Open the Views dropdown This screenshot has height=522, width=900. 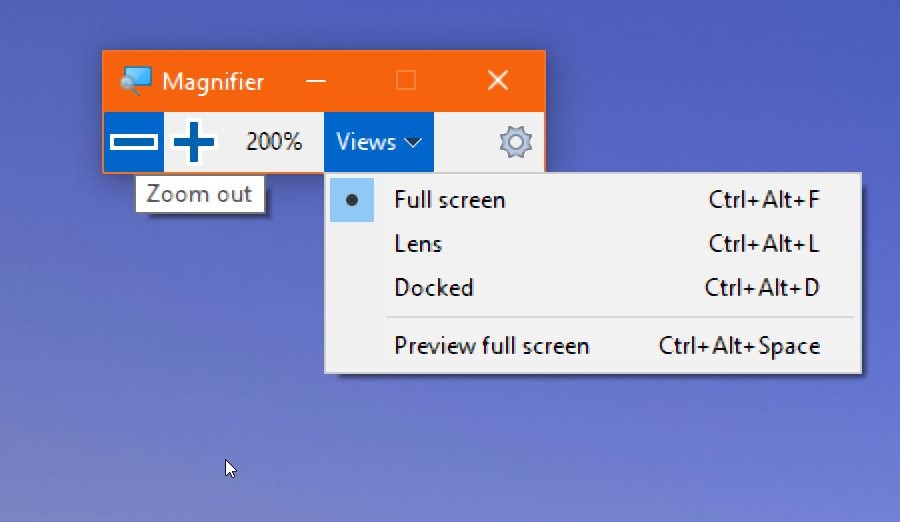pyautogui.click(x=379, y=142)
